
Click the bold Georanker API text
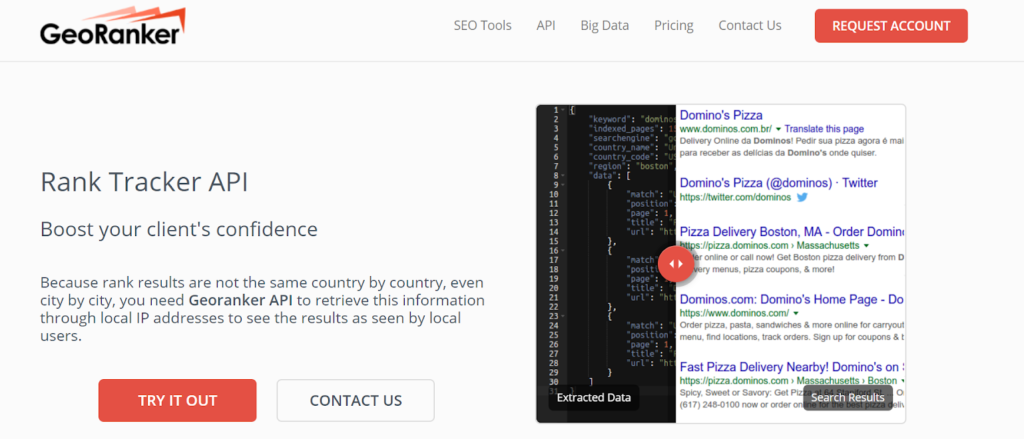tap(241, 301)
